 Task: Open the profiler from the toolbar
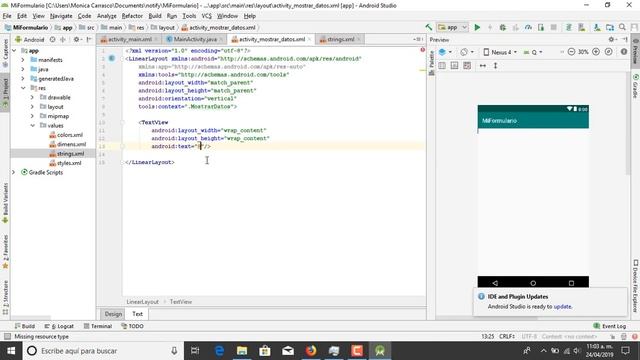[x=528, y=27]
